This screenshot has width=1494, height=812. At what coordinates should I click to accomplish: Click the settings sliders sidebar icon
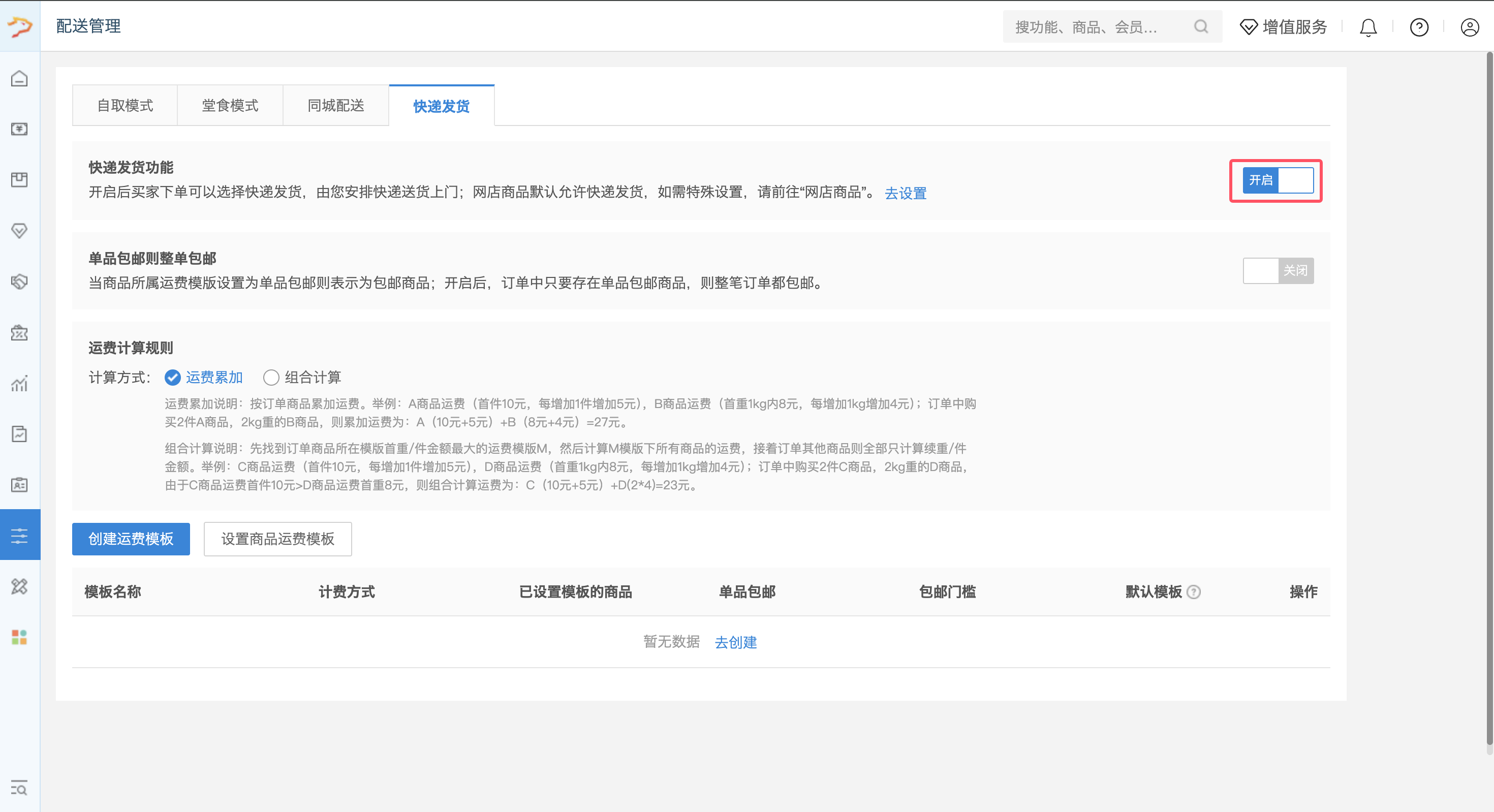tap(19, 536)
